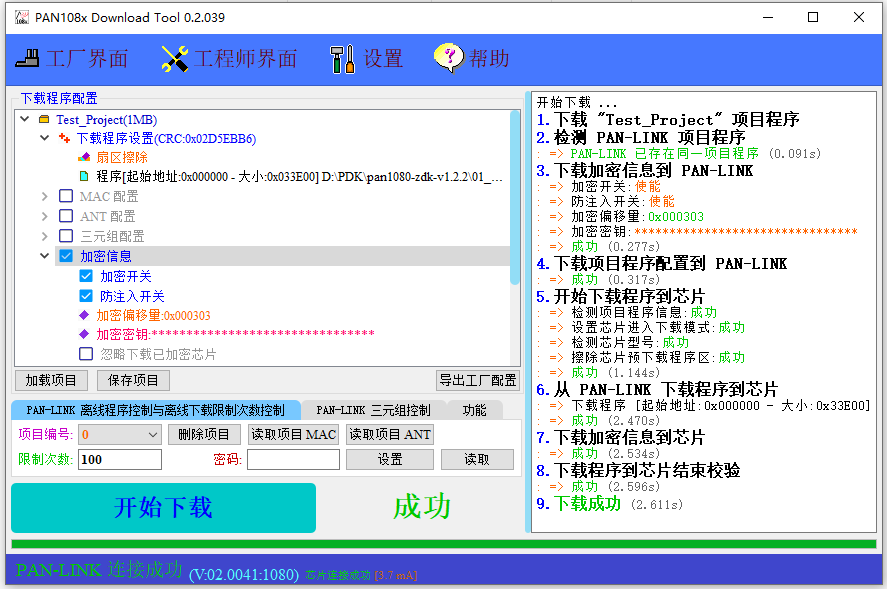Image resolution: width=887 pixels, height=589 pixels.
Task: Select the 功能 tab
Action: coord(474,410)
